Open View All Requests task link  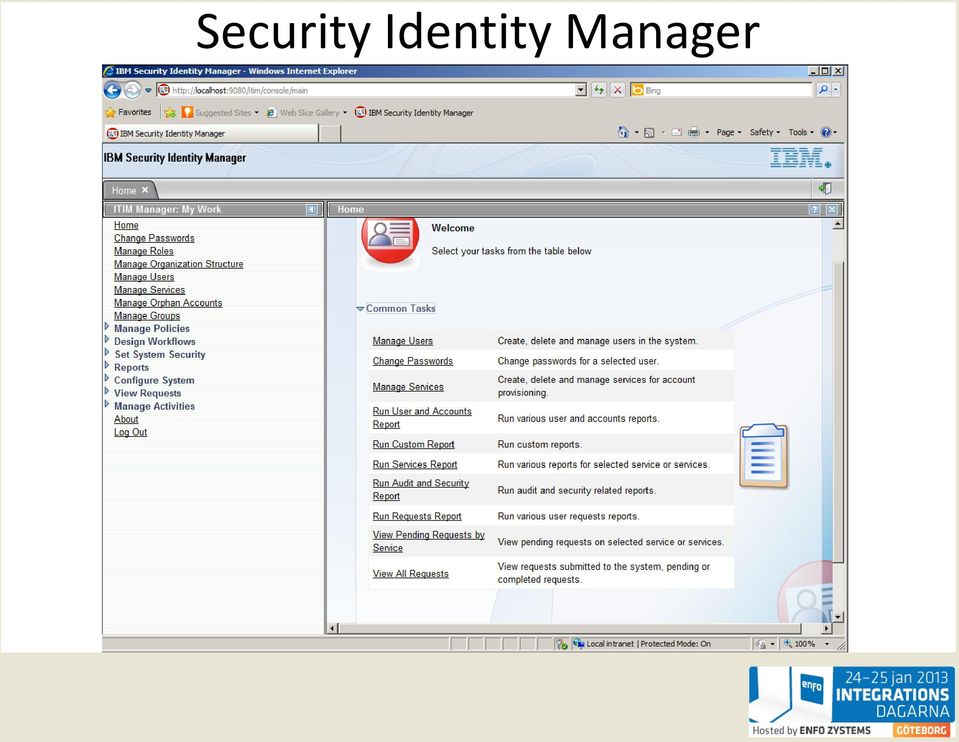click(410, 574)
